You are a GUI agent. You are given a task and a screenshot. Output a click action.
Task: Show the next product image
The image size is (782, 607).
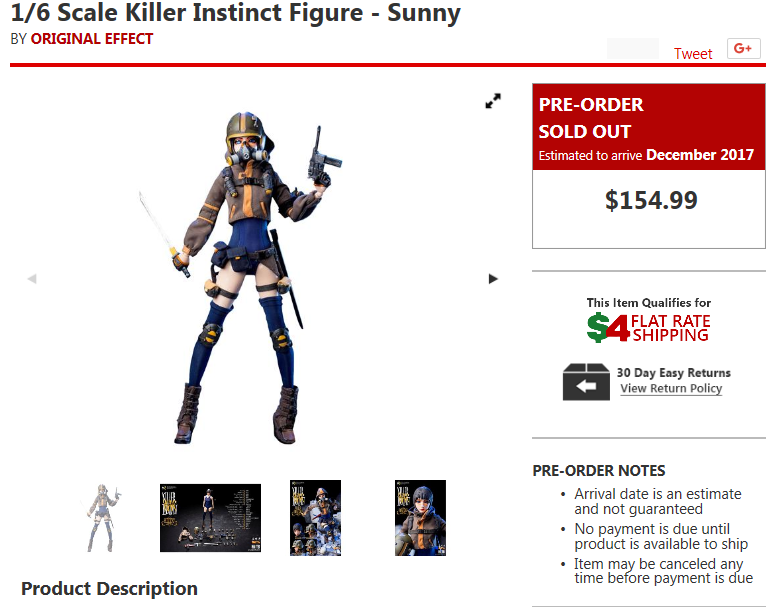[493, 278]
